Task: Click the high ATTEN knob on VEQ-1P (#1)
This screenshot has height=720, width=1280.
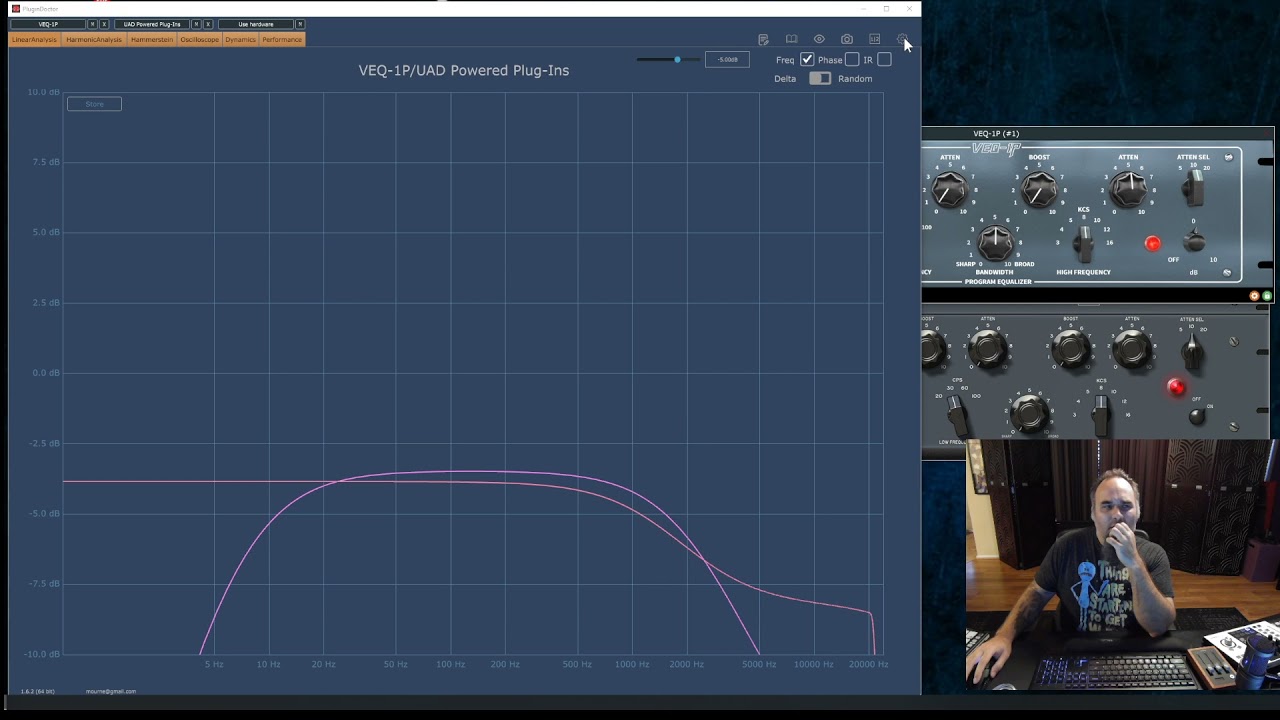Action: (x=1128, y=189)
